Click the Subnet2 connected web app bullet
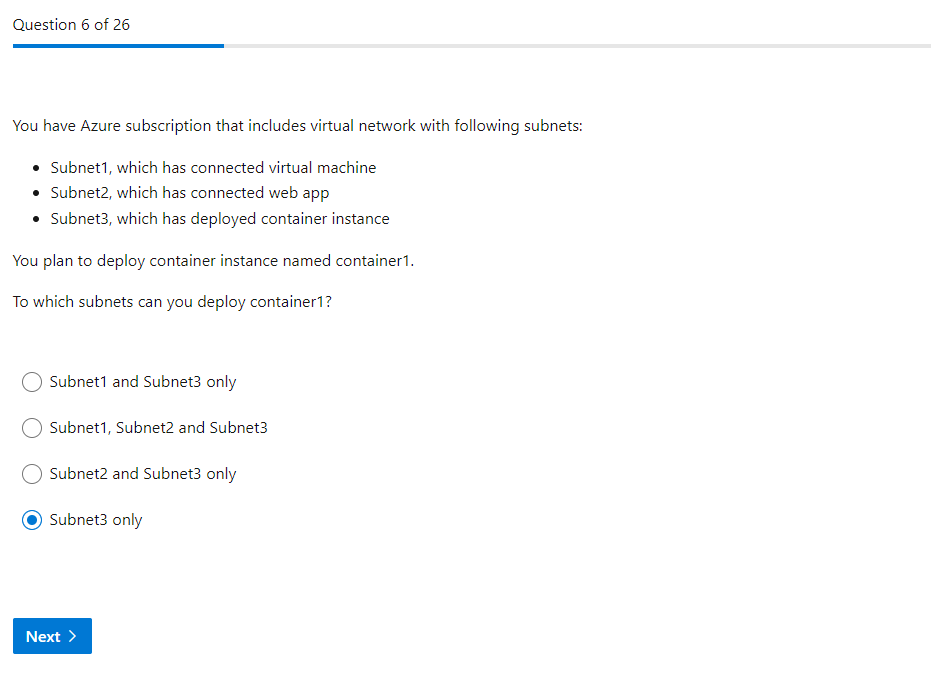The image size is (941, 675). tap(189, 193)
